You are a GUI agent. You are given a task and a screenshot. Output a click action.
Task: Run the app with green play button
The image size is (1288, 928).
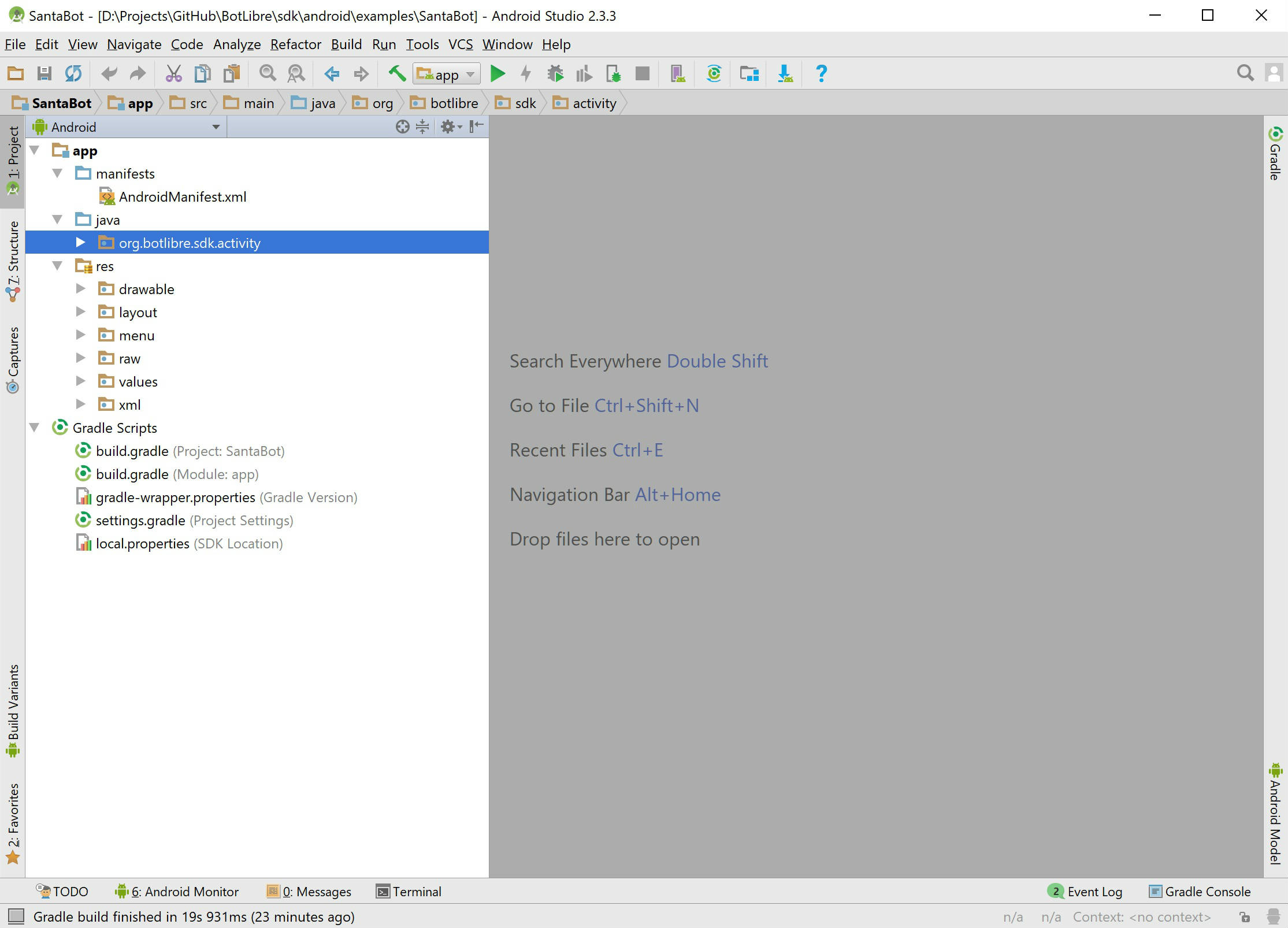click(x=497, y=73)
